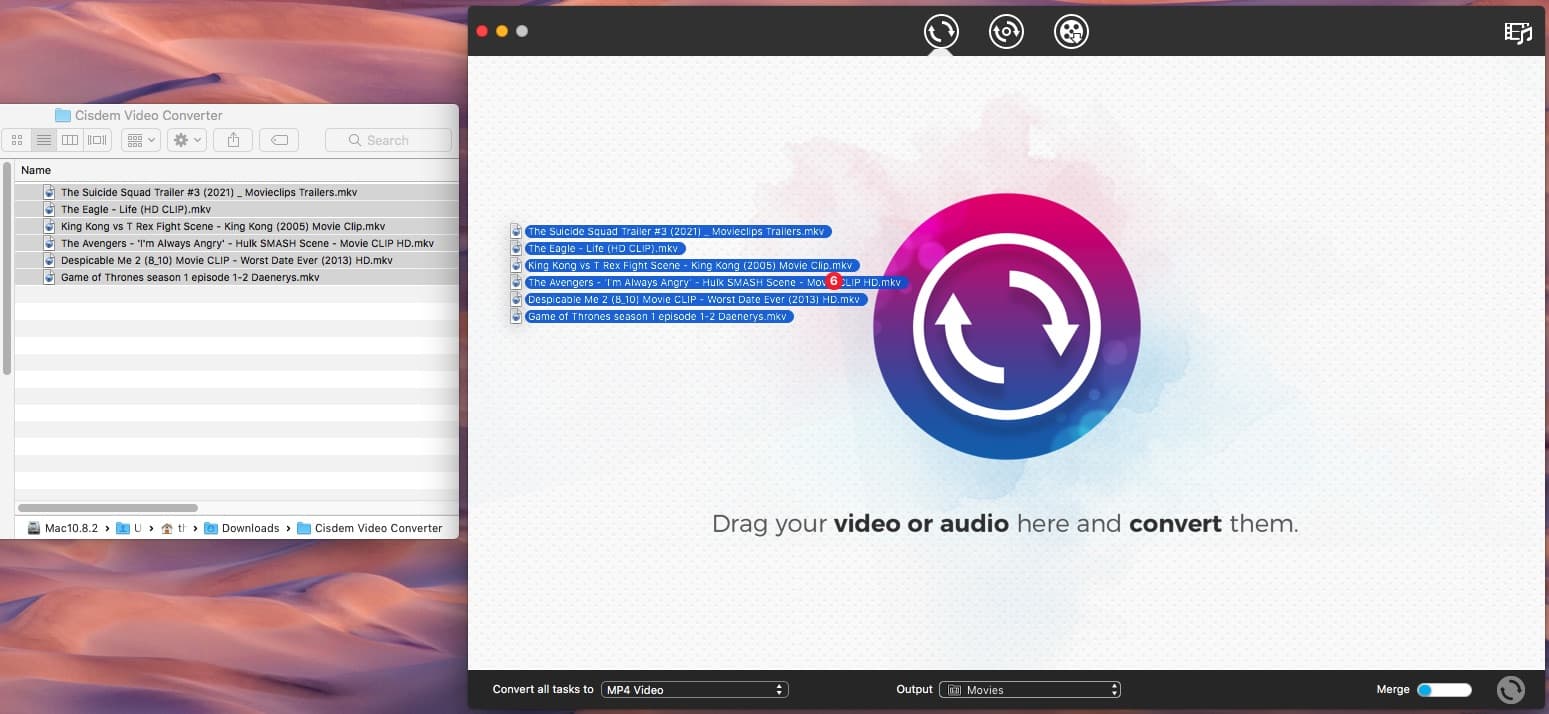Viewport: 1549px width, 714px height.
Task: Start conversion with the bottom-right convert button
Action: [1510, 690]
